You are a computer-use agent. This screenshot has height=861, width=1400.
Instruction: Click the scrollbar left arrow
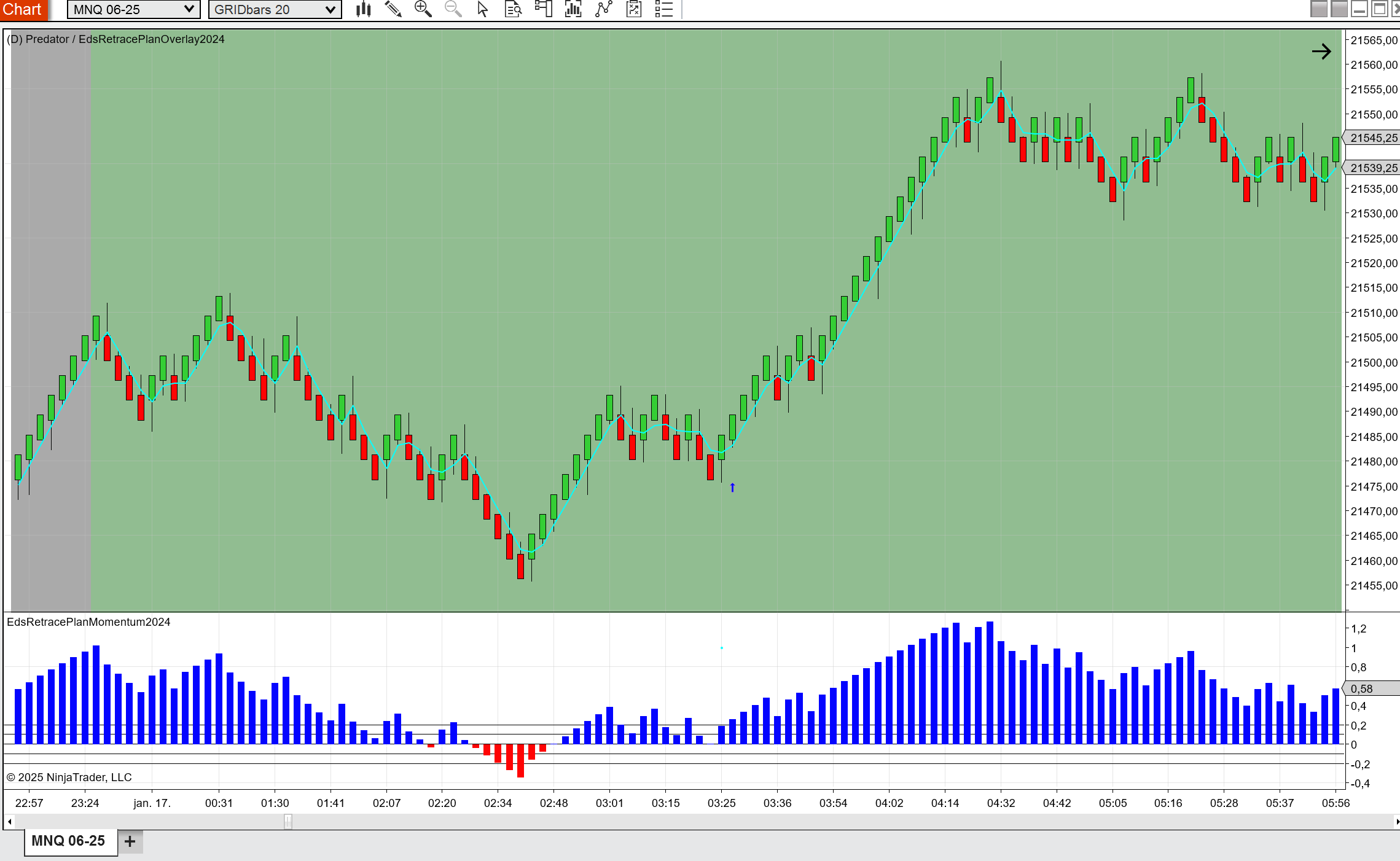point(9,821)
